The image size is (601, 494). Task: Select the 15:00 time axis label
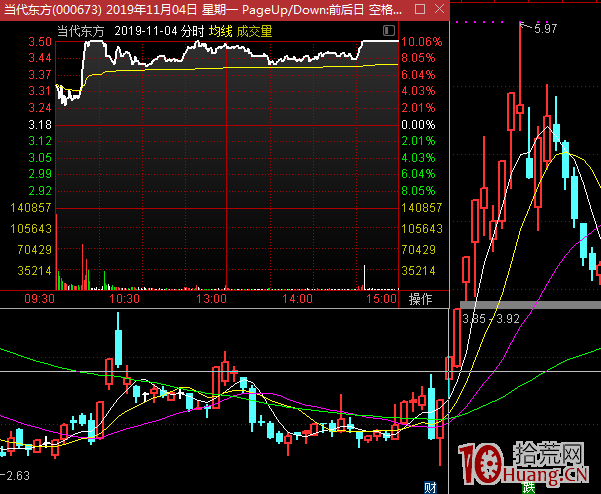pos(381,299)
